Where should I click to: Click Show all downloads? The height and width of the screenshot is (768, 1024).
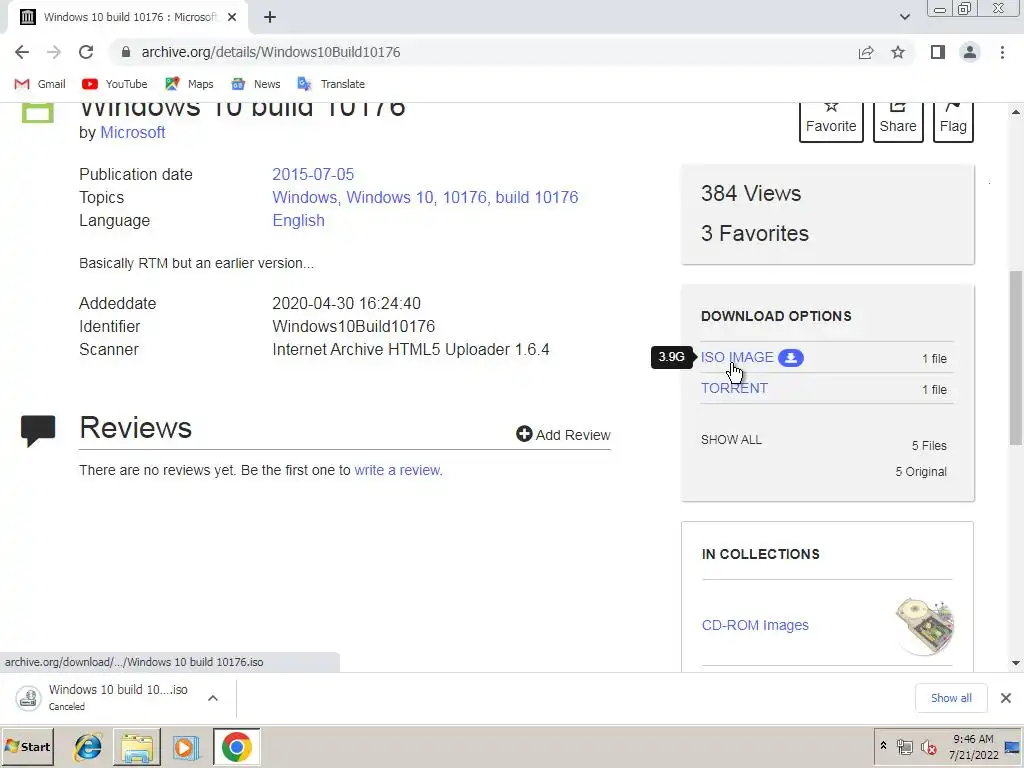point(951,698)
